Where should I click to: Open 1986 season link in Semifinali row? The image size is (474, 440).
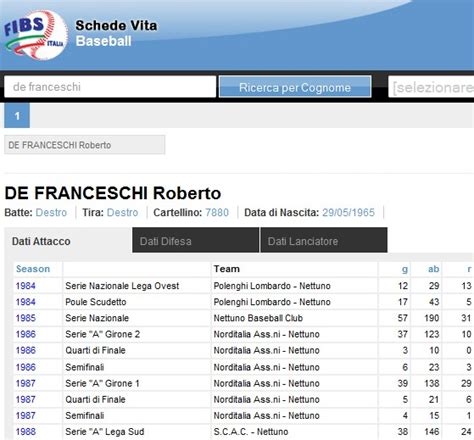(25, 367)
